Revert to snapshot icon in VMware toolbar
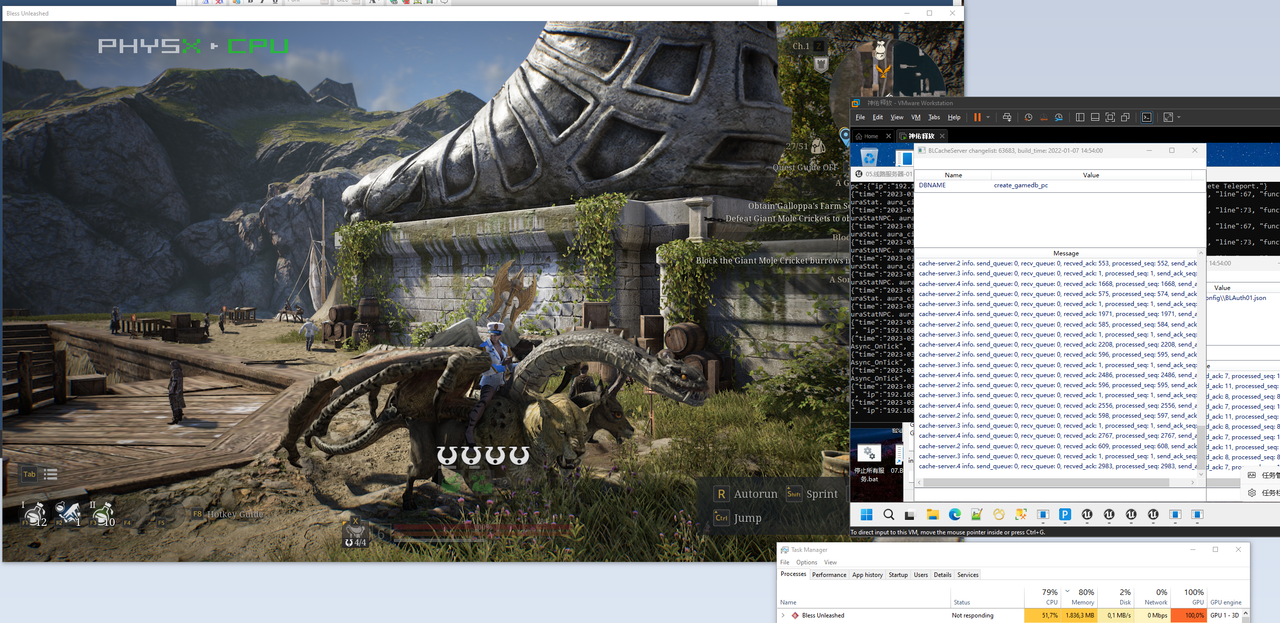Screen dimensions: 1280x623 point(1043,117)
